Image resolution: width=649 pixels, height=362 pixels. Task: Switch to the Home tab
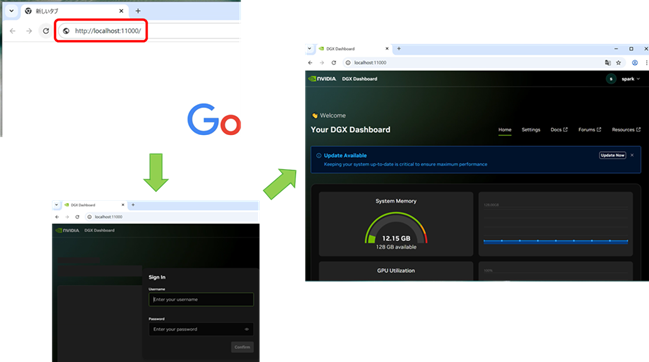pyautogui.click(x=505, y=130)
